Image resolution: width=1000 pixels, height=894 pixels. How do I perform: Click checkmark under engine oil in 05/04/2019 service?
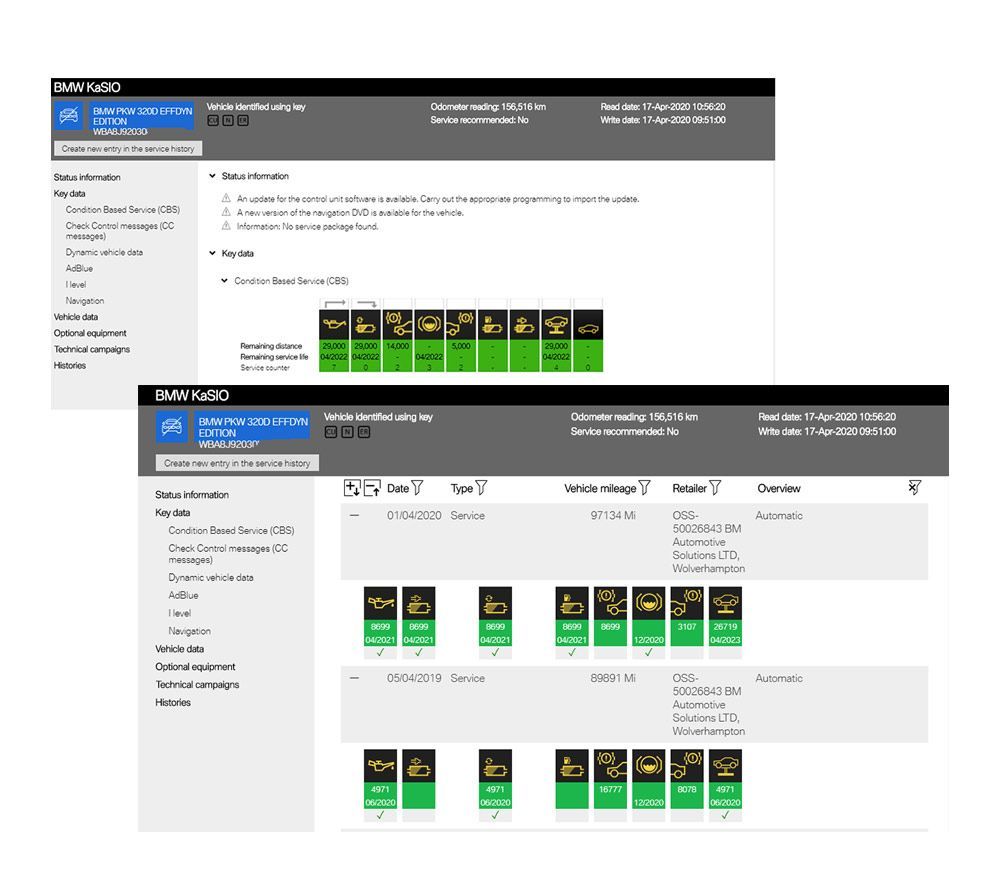pos(380,815)
